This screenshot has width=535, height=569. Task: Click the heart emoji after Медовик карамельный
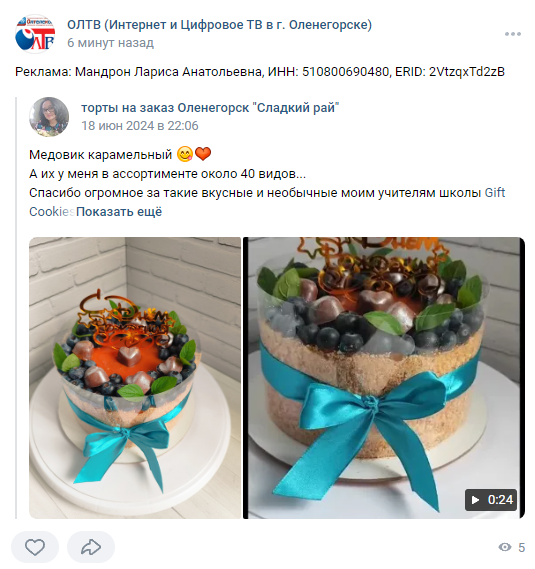pos(203,154)
